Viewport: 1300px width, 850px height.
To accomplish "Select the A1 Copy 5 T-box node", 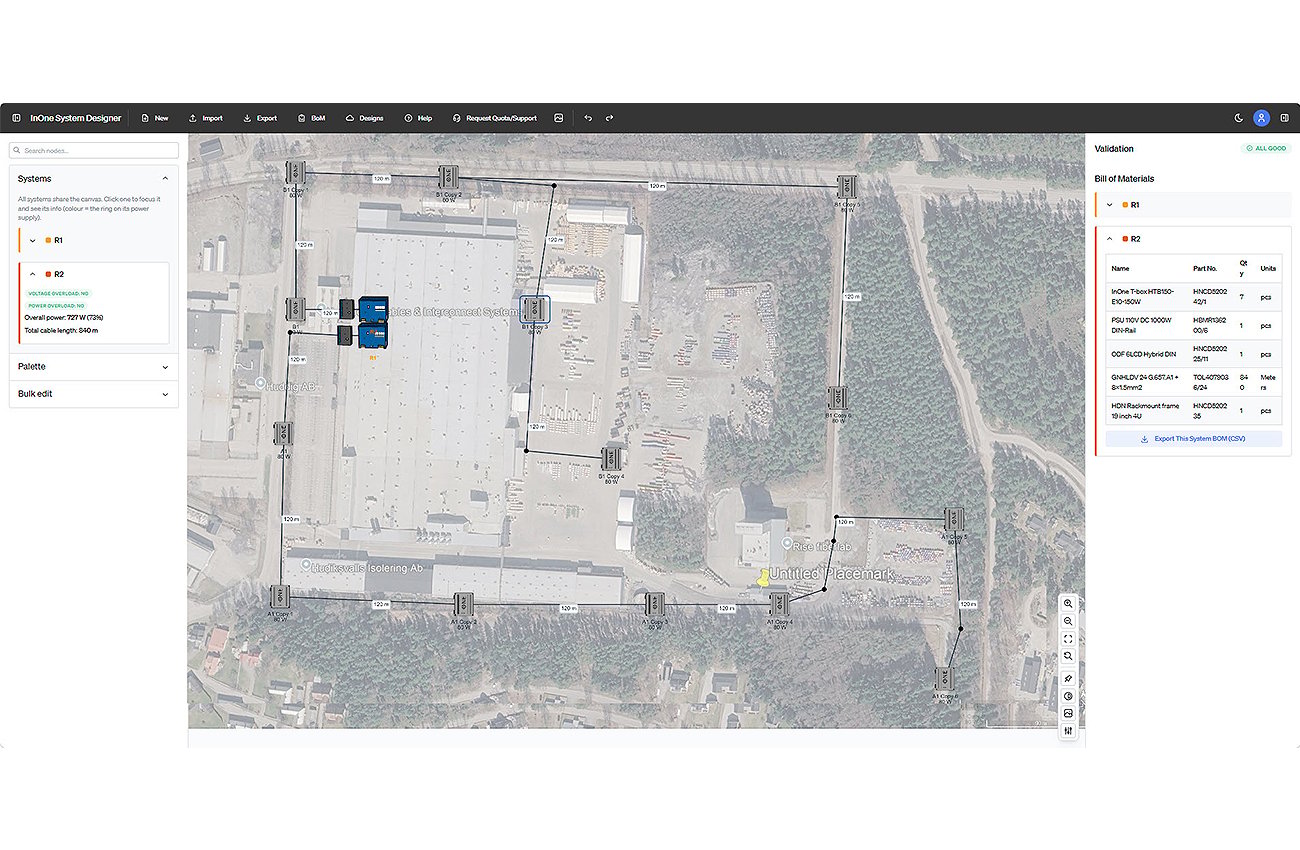I will pos(955,519).
